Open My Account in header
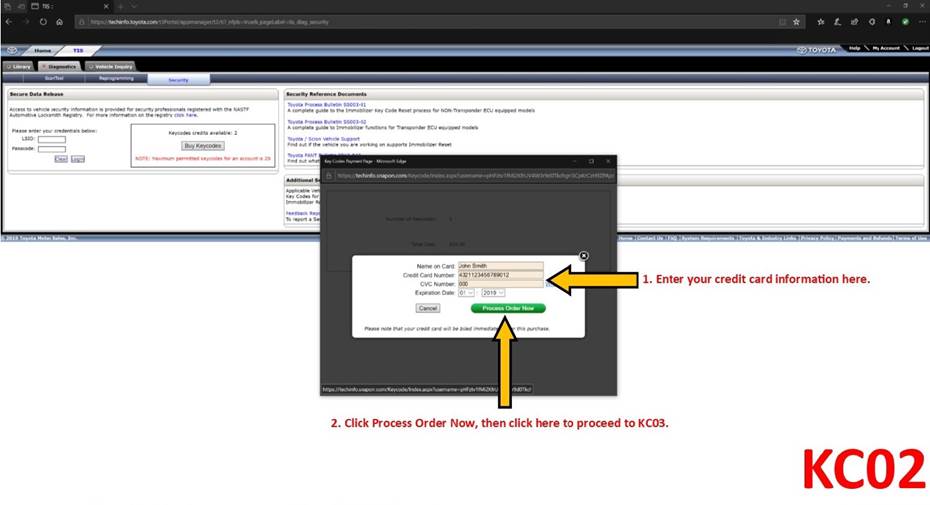 pyautogui.click(x=886, y=48)
